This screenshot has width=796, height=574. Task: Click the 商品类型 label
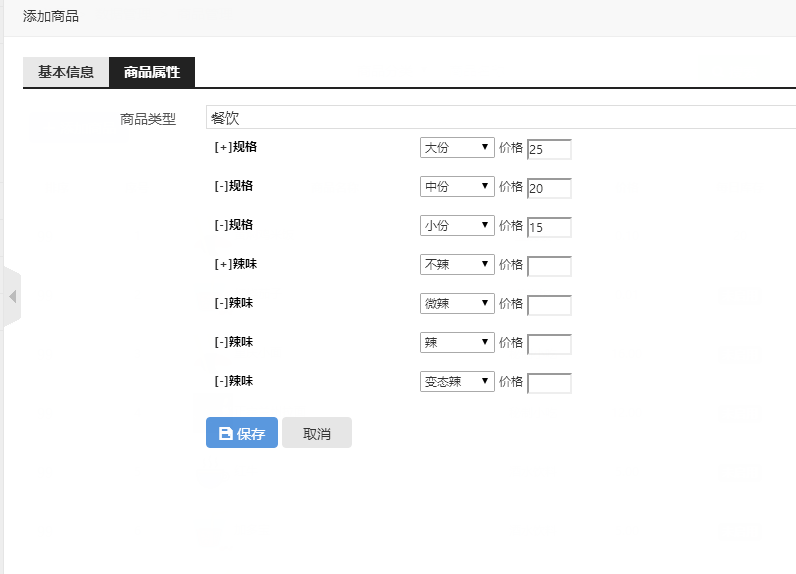pyautogui.click(x=148, y=119)
